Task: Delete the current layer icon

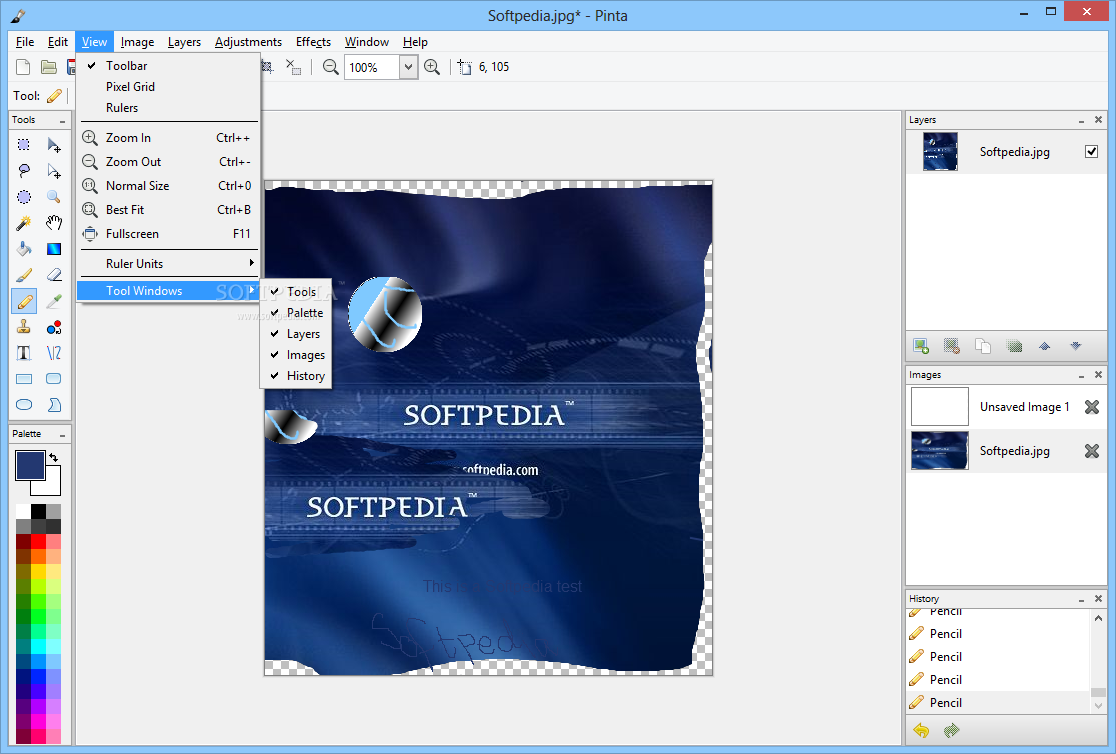Action: (952, 346)
